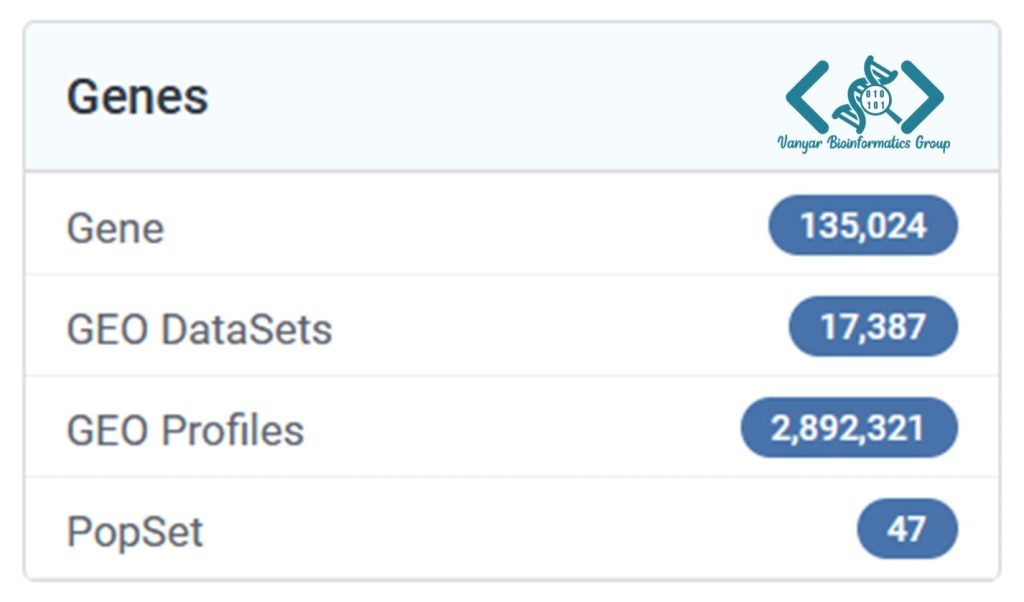Click the Genes section heading
This screenshot has width=1024, height=602.
(137, 97)
